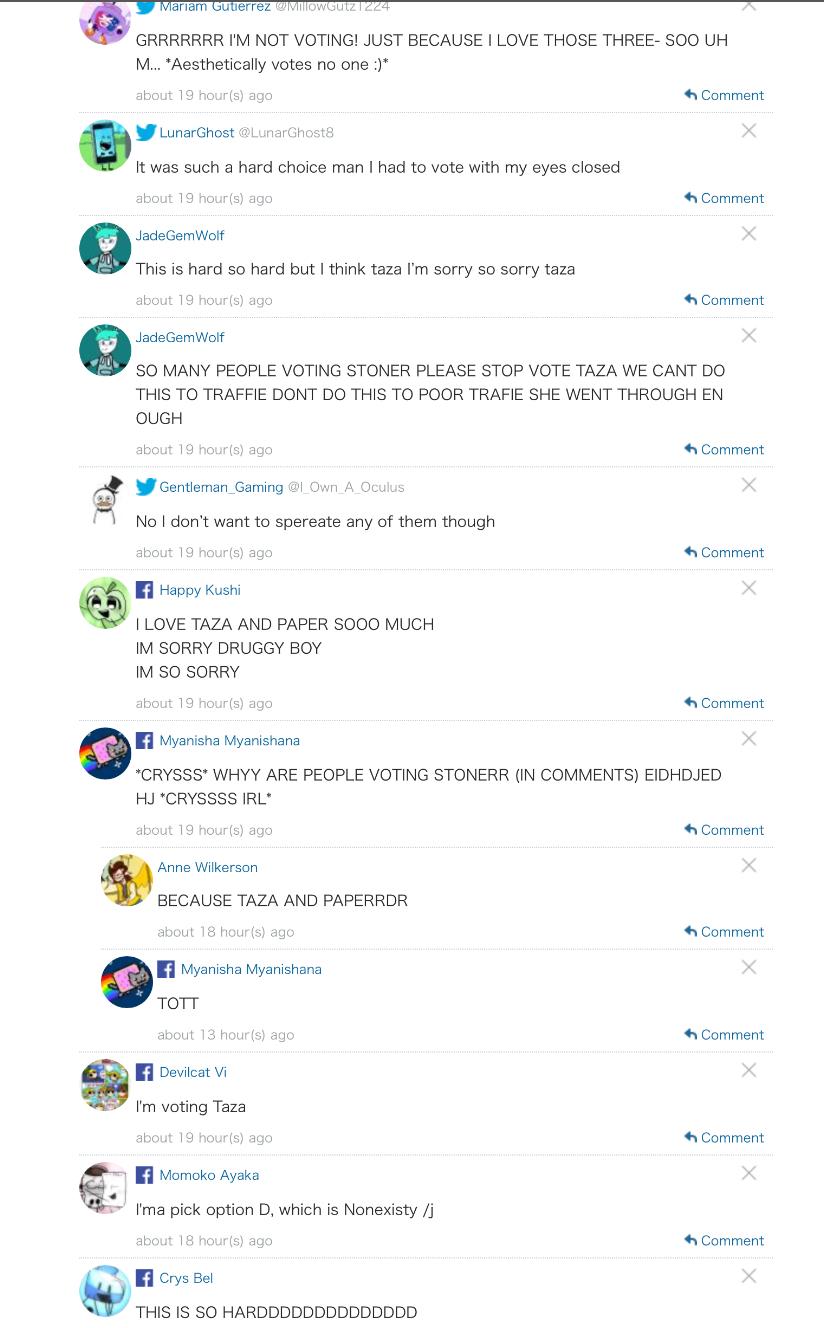Open the @LunarGhost8 Twitter handle
Viewport: 824px width, 1328px height.
[x=286, y=132]
